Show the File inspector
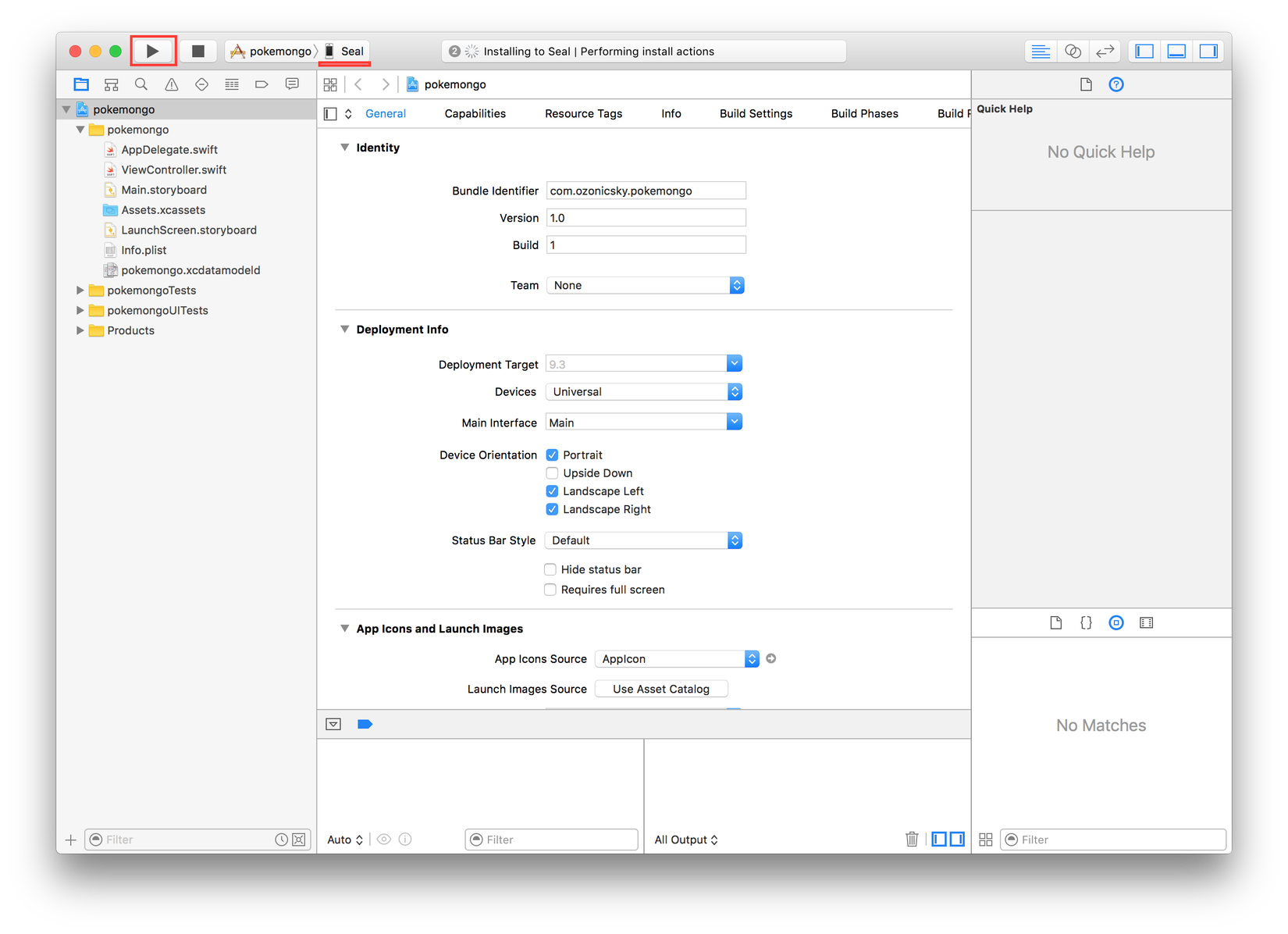Image resolution: width=1288 pixels, height=934 pixels. point(1086,84)
